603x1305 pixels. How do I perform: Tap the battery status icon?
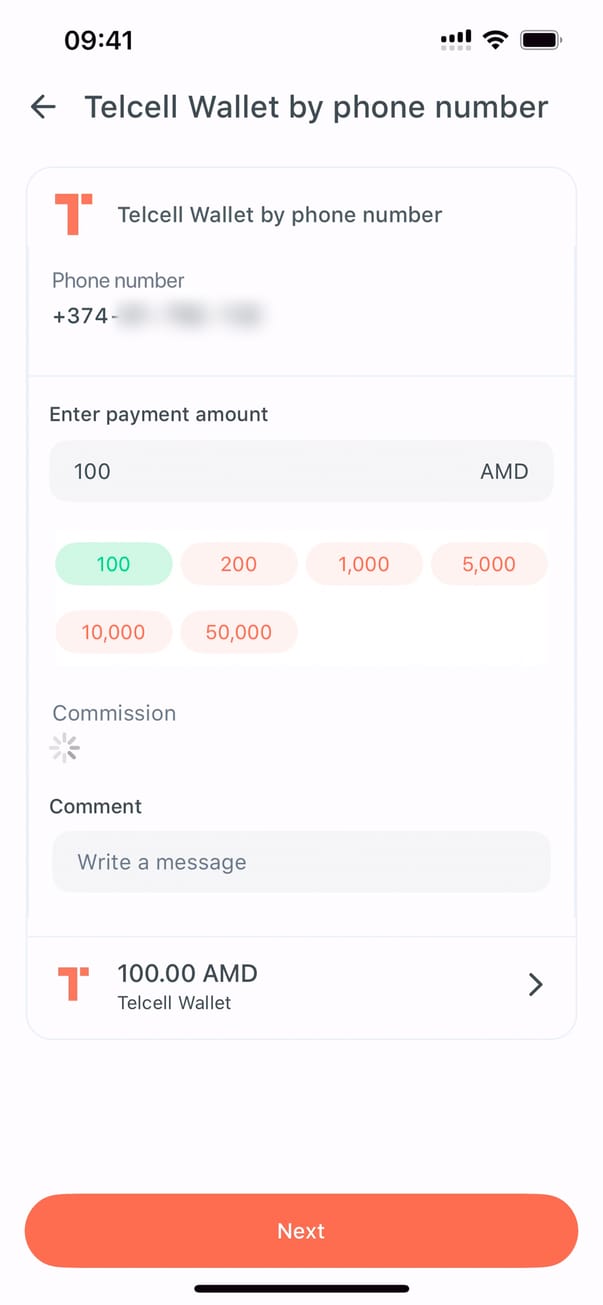pyautogui.click(x=541, y=40)
